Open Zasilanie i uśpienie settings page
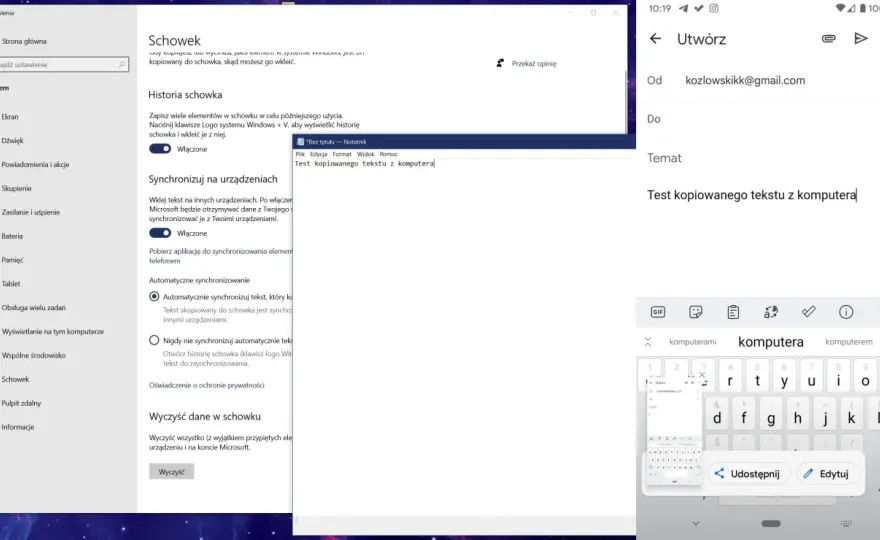 pos(31,212)
